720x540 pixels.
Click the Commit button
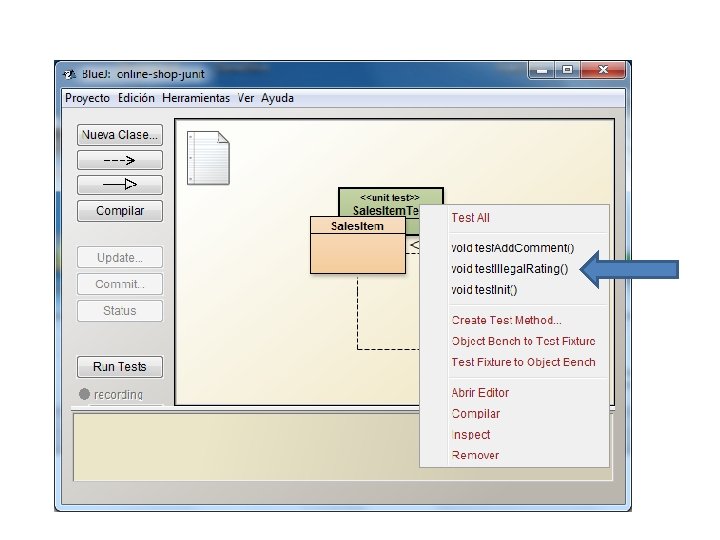120,284
